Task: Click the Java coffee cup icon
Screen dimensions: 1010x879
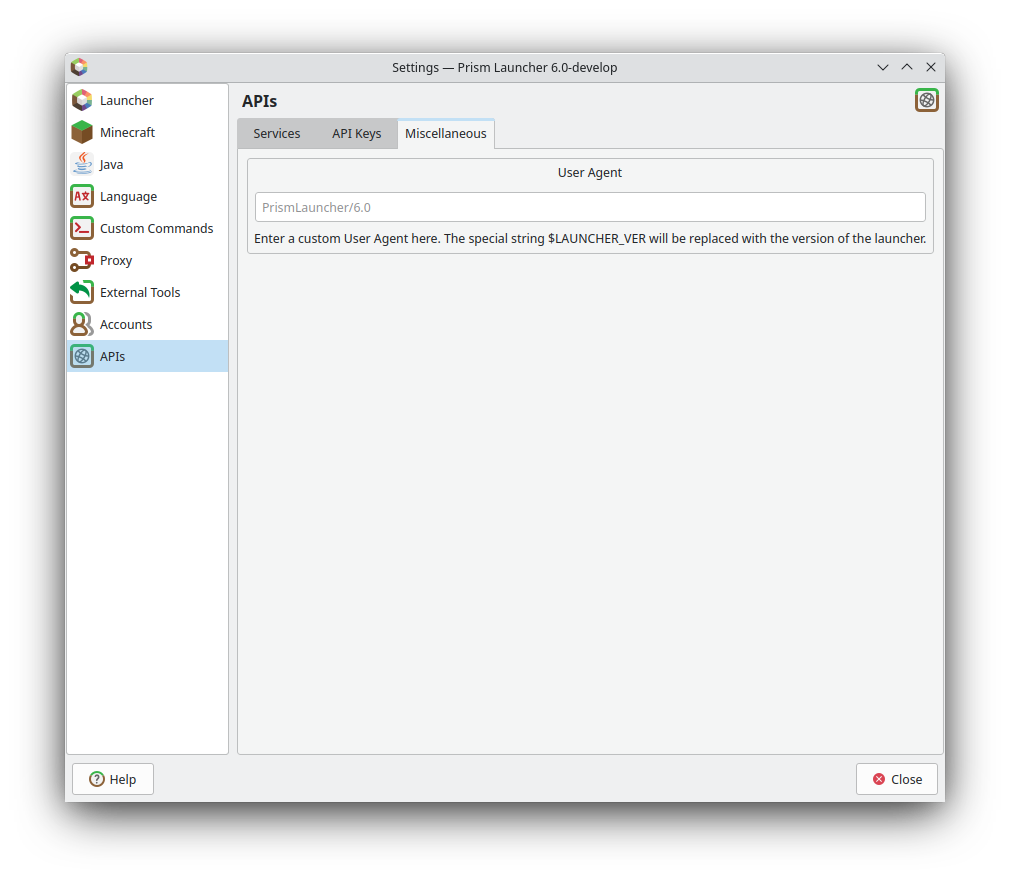Action: 81,164
